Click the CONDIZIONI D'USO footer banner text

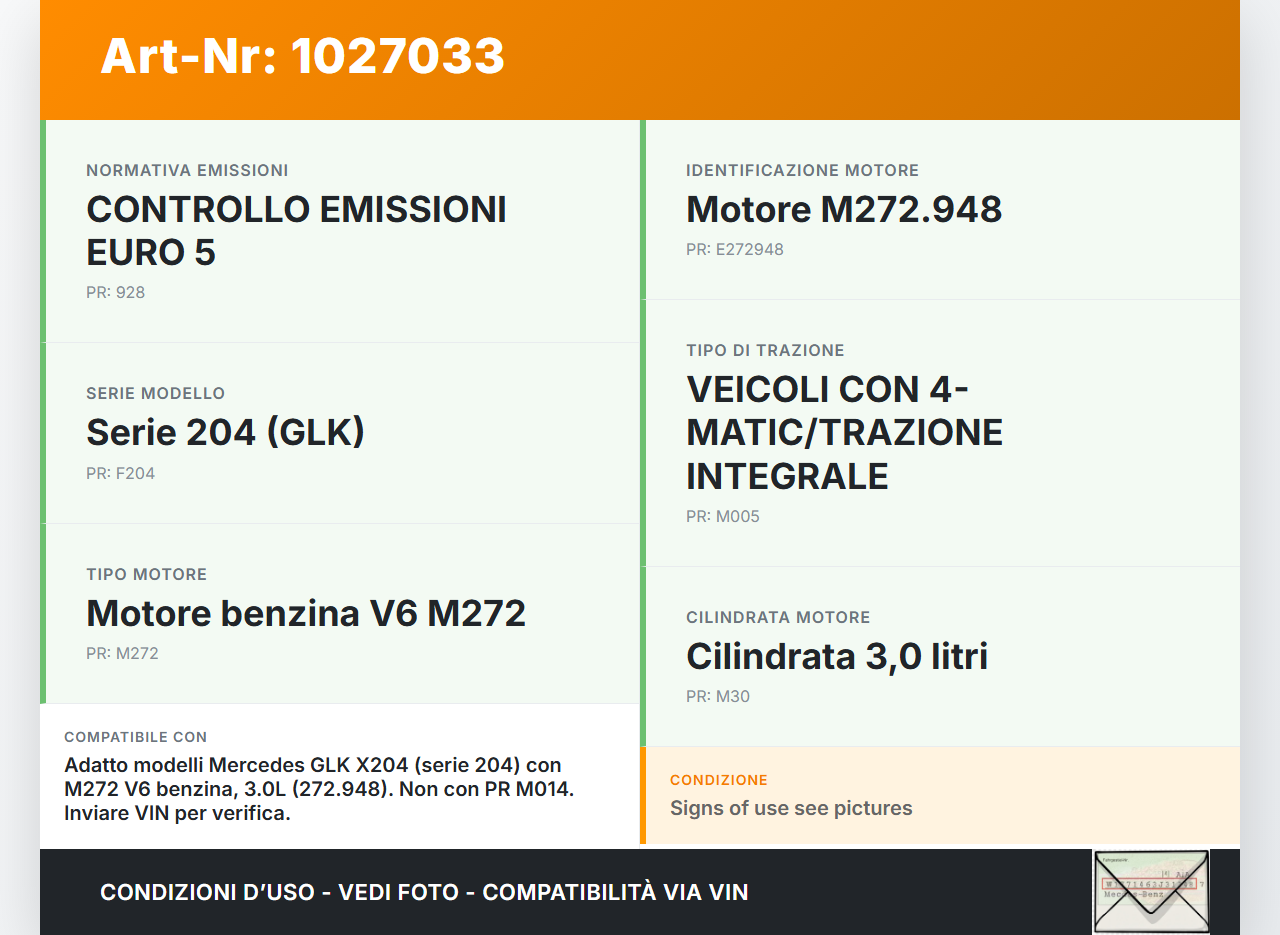point(424,892)
